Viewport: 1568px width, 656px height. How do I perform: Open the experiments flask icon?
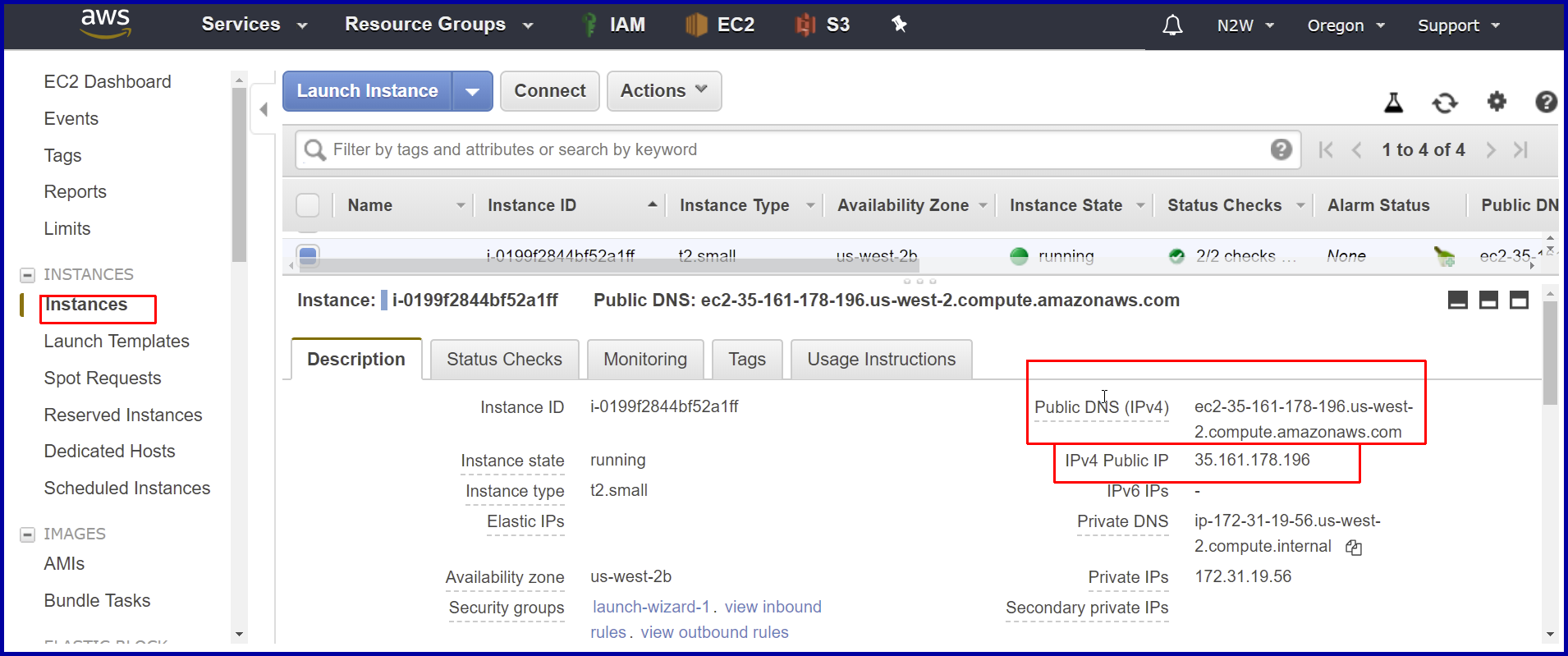click(x=1393, y=102)
